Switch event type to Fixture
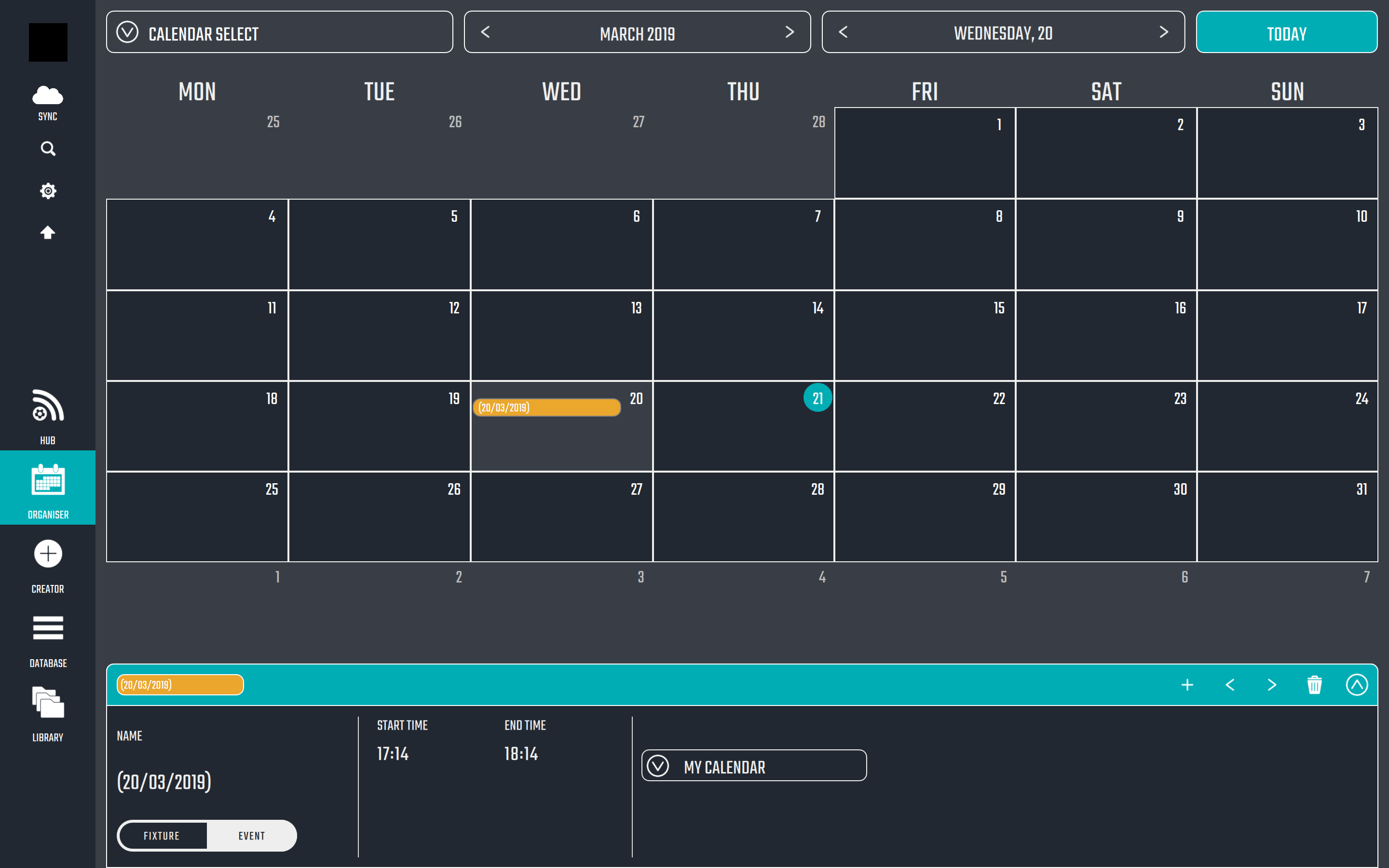The width and height of the screenshot is (1389, 868). pos(162,836)
